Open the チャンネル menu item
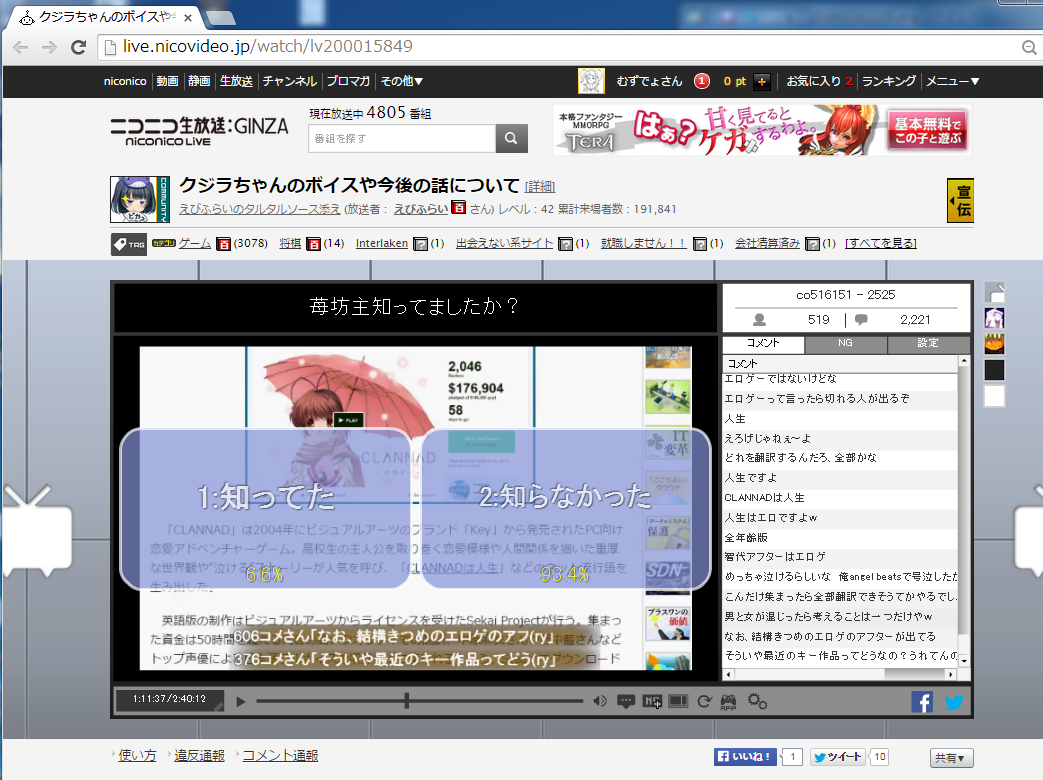 click(289, 81)
